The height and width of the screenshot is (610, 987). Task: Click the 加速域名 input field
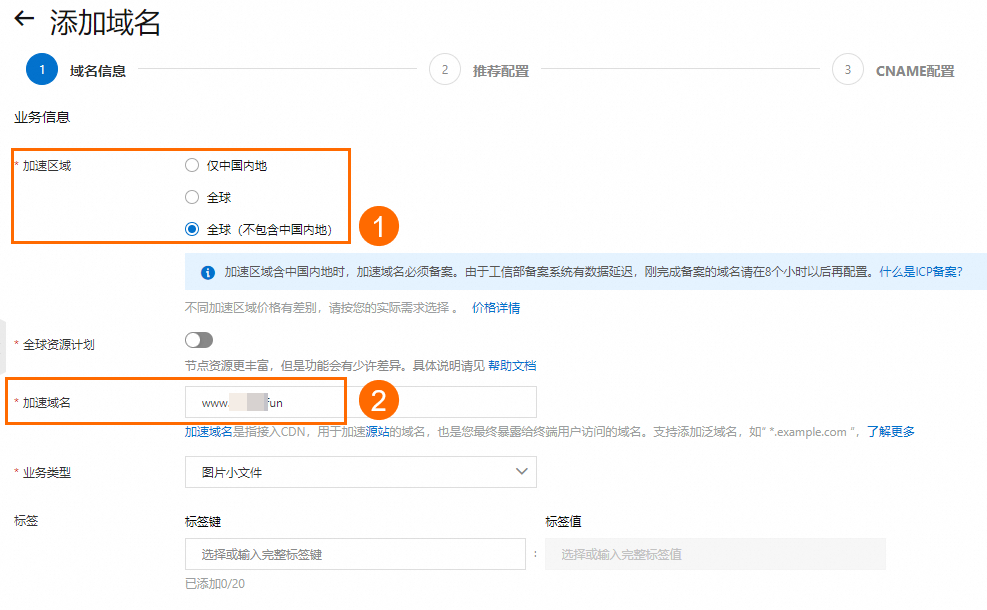coord(263,400)
